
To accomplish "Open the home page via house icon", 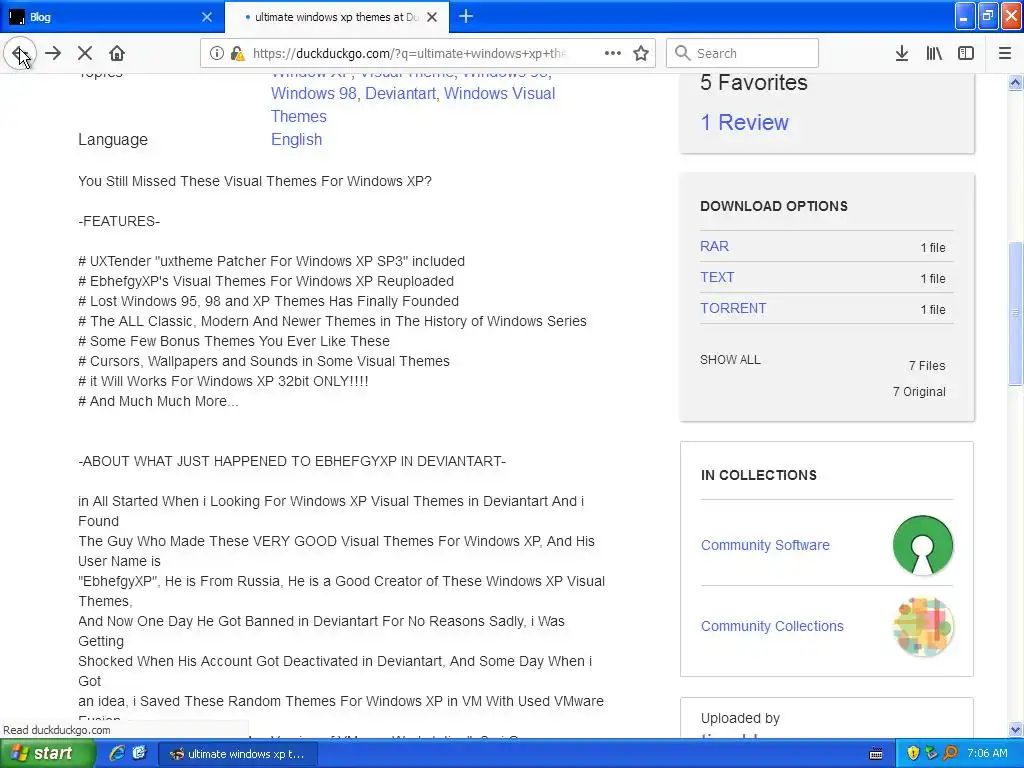I will (x=117, y=53).
